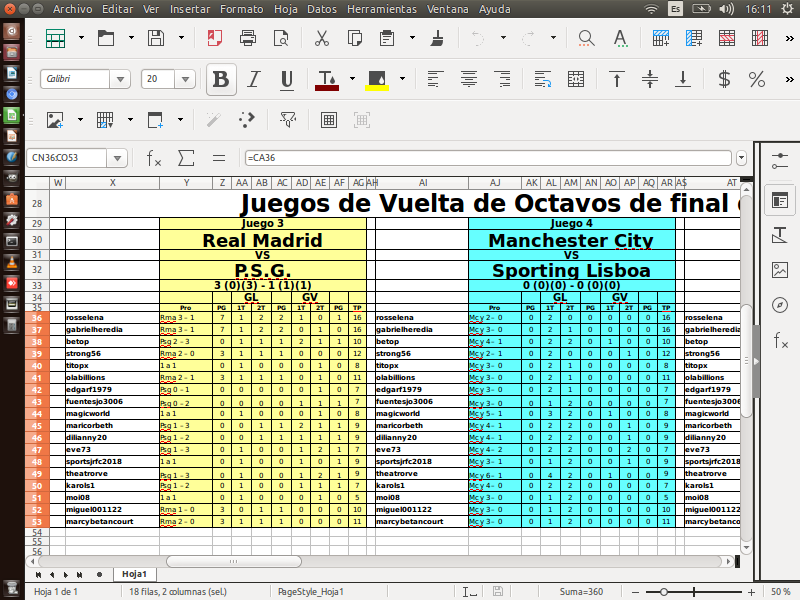
Task: Click the Suma=360 status bar field
Action: [x=581, y=592]
